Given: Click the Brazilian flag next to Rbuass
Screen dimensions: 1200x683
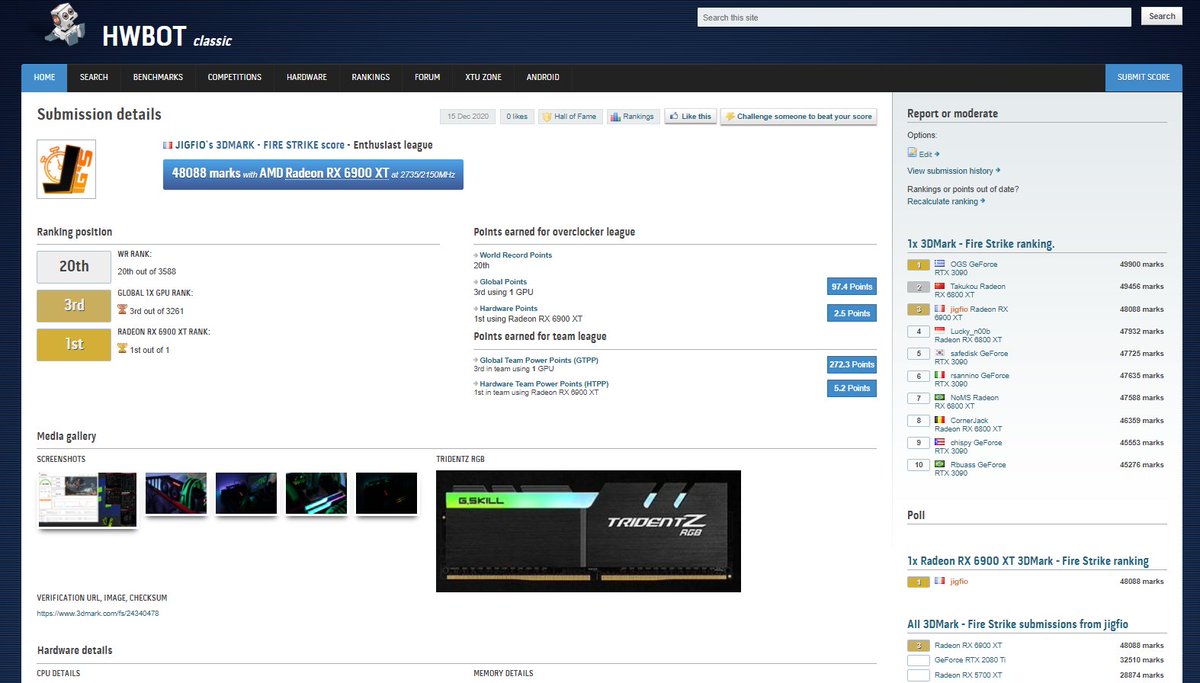Looking at the screenshot, I should click(939, 464).
